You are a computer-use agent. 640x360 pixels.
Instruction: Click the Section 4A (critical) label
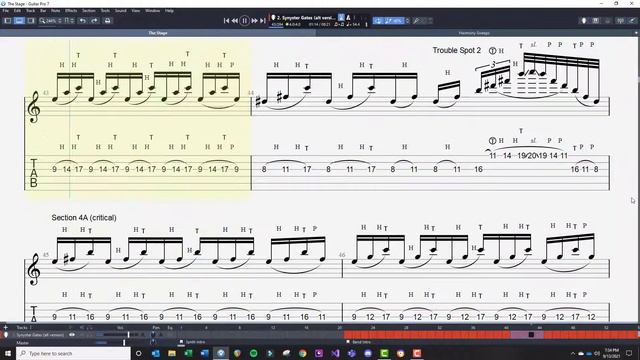point(84,218)
